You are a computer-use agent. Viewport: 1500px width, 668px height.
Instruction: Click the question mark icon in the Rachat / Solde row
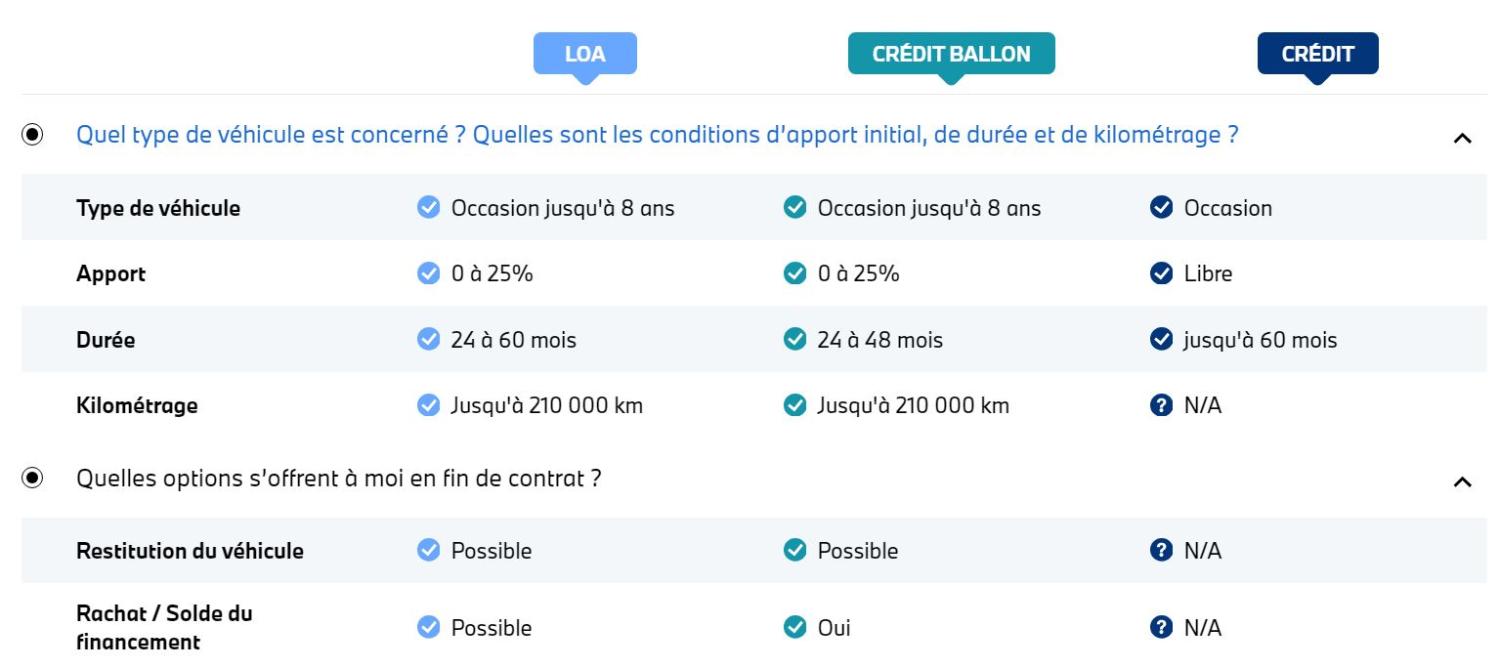pos(1161,628)
